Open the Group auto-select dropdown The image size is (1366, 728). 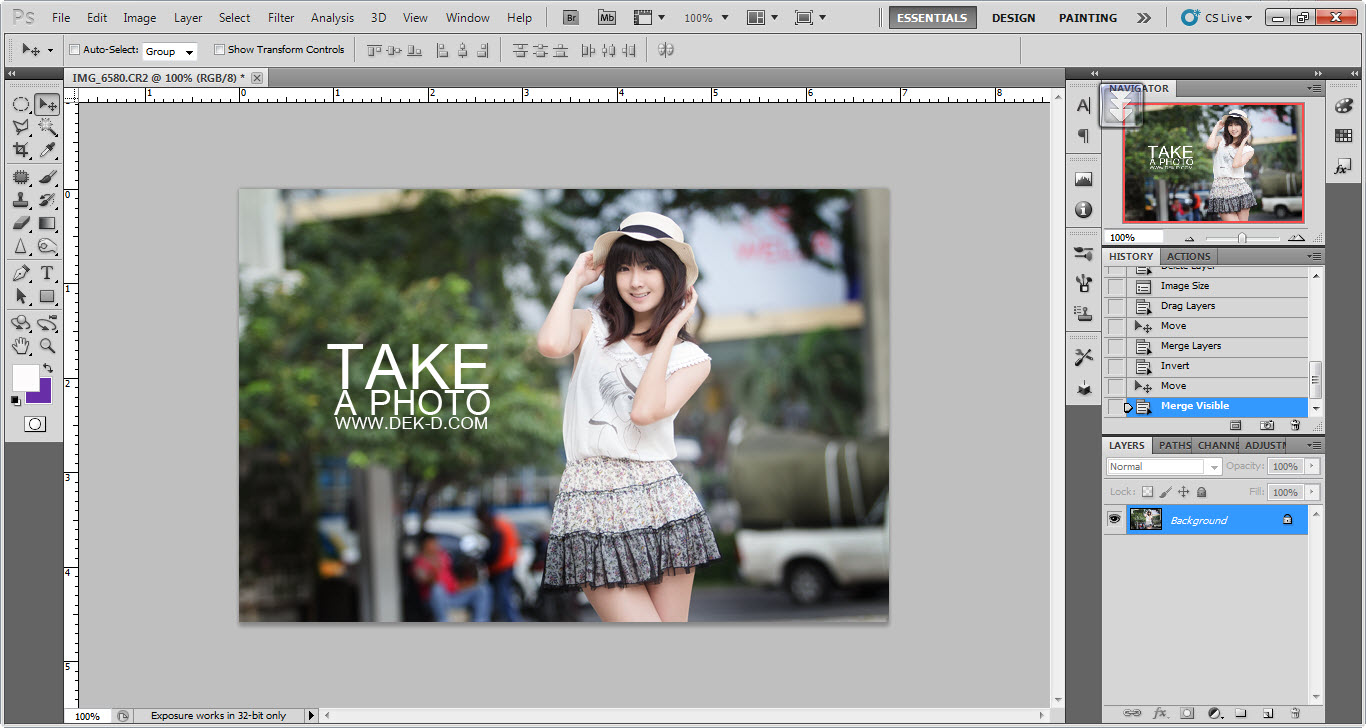coord(170,51)
